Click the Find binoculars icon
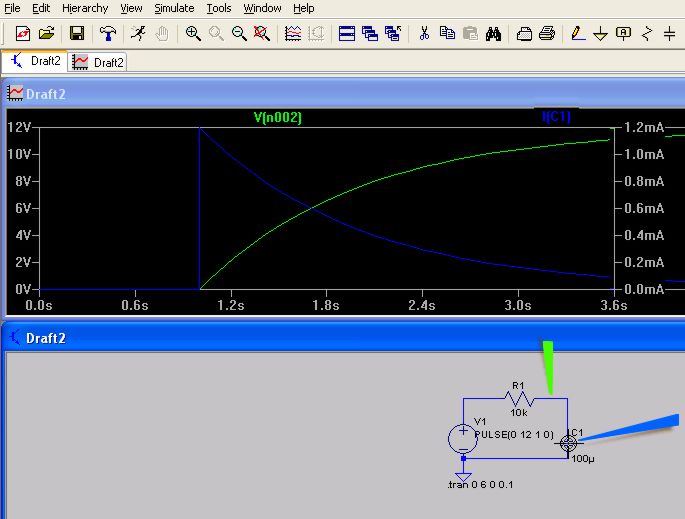685x519 pixels. 493,33
